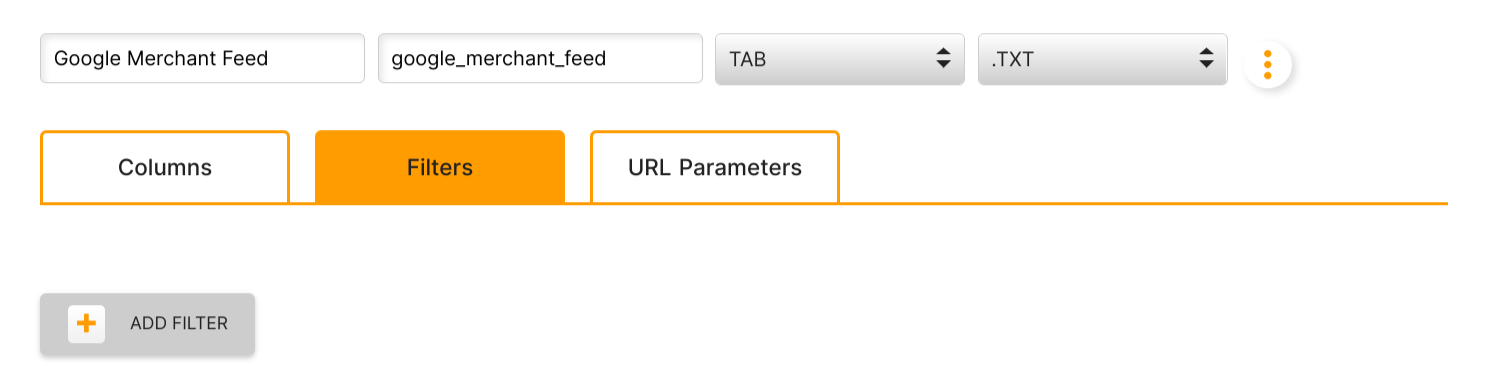Screen dimensions: 1485x381
Task: Open the URL Parameters tab
Action: click(715, 167)
